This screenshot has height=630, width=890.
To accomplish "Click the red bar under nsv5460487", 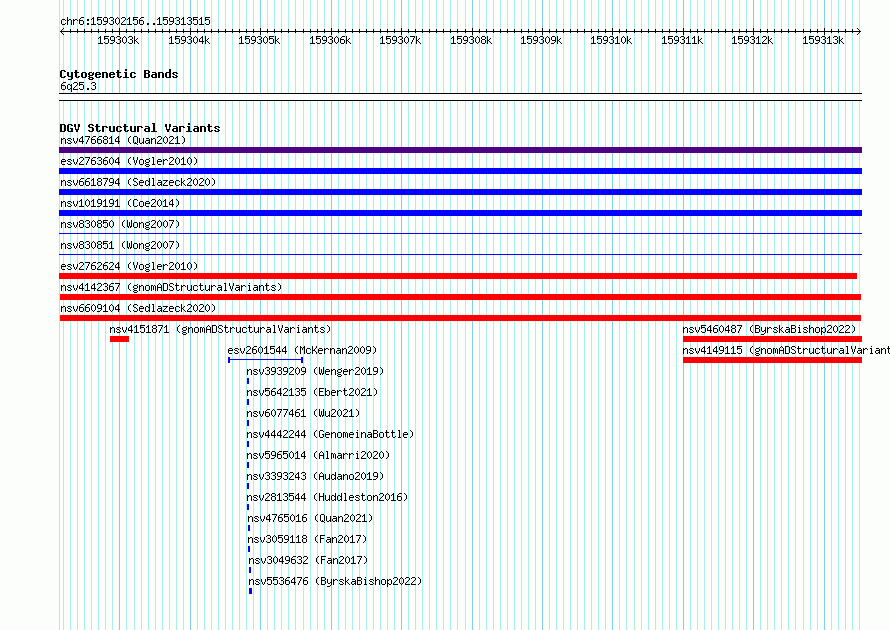I will pyautogui.click(x=773, y=339).
